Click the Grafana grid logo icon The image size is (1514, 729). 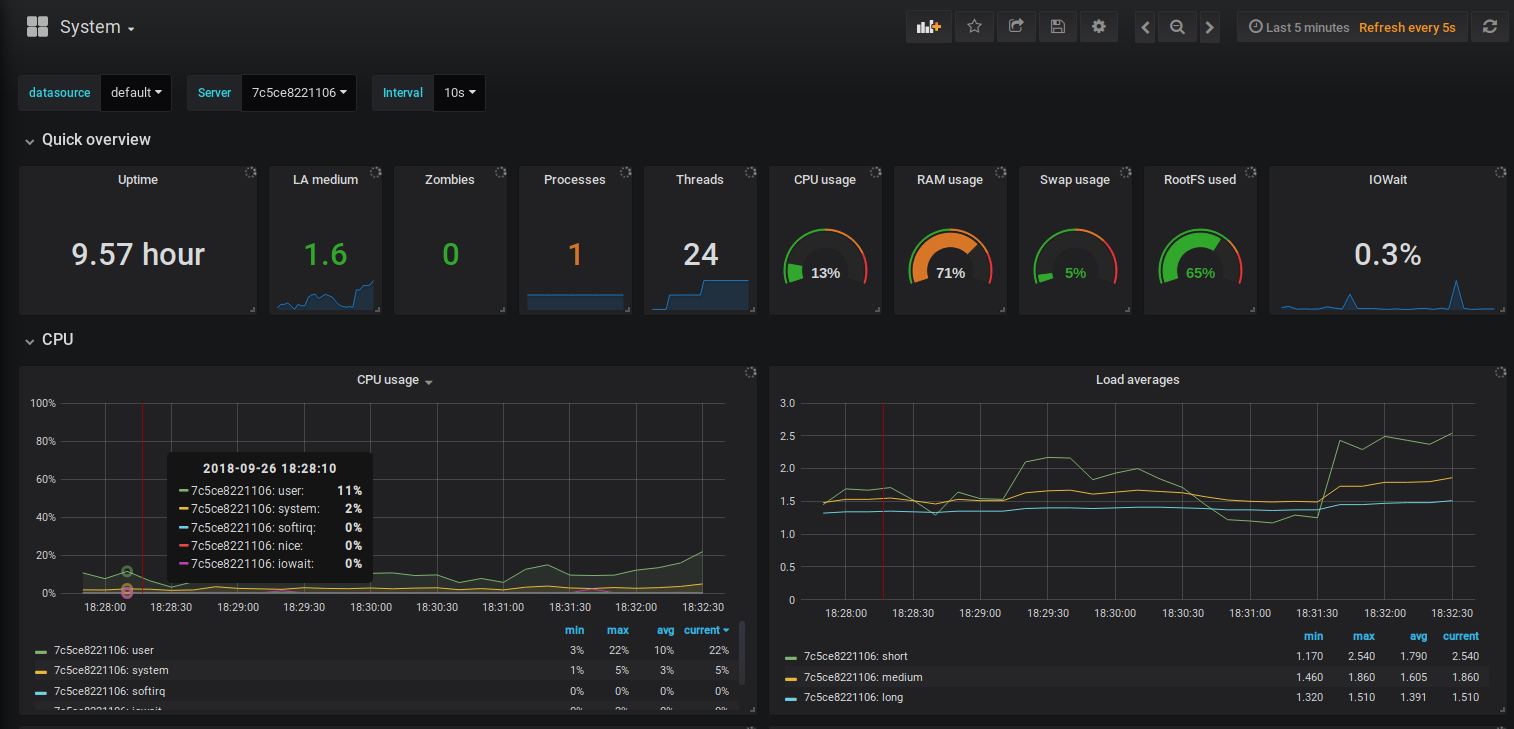point(37,26)
